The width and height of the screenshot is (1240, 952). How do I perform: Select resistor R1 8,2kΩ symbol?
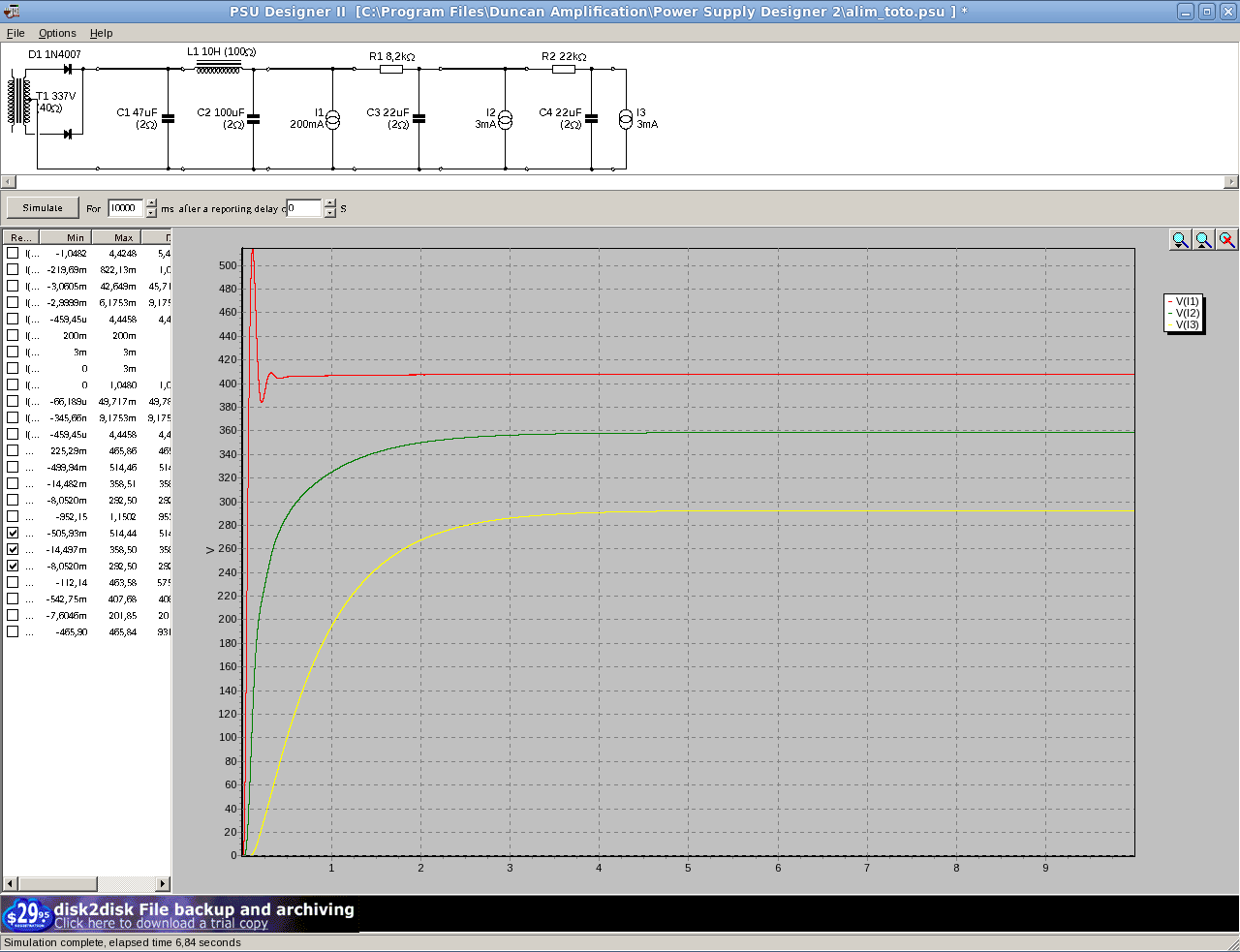391,69
